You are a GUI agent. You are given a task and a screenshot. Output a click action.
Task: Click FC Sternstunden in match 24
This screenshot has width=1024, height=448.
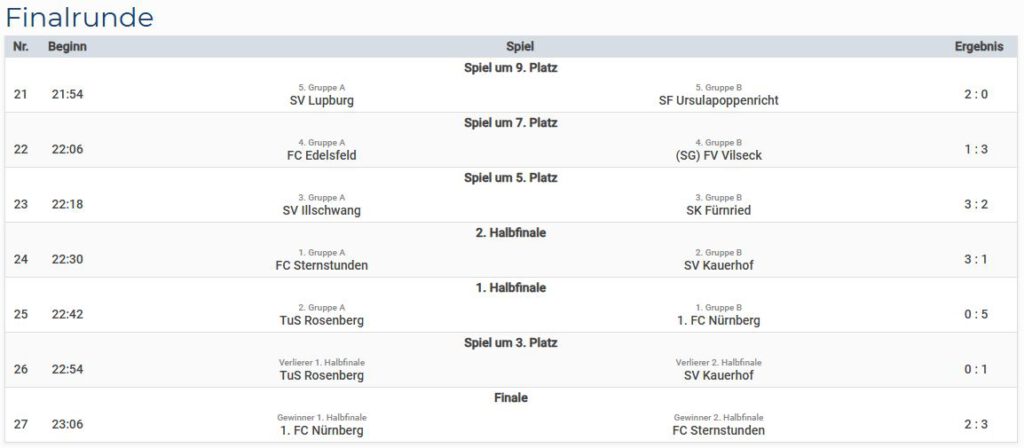[x=321, y=265]
